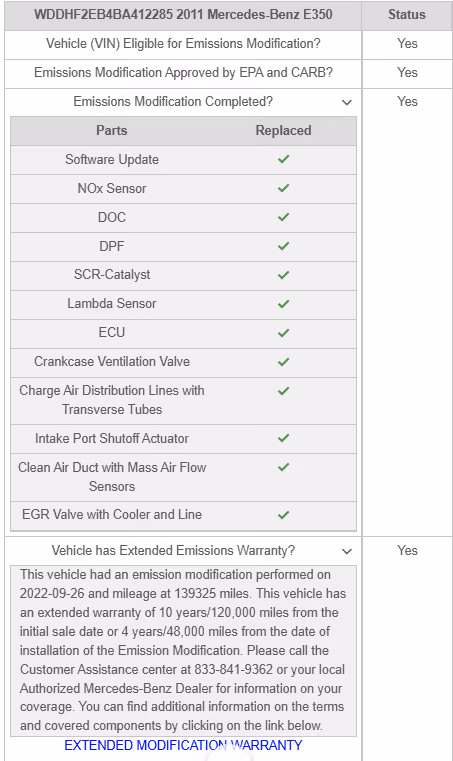Click the SCR-Catalyst replaced checkmark
453x761 pixels.
(284, 275)
